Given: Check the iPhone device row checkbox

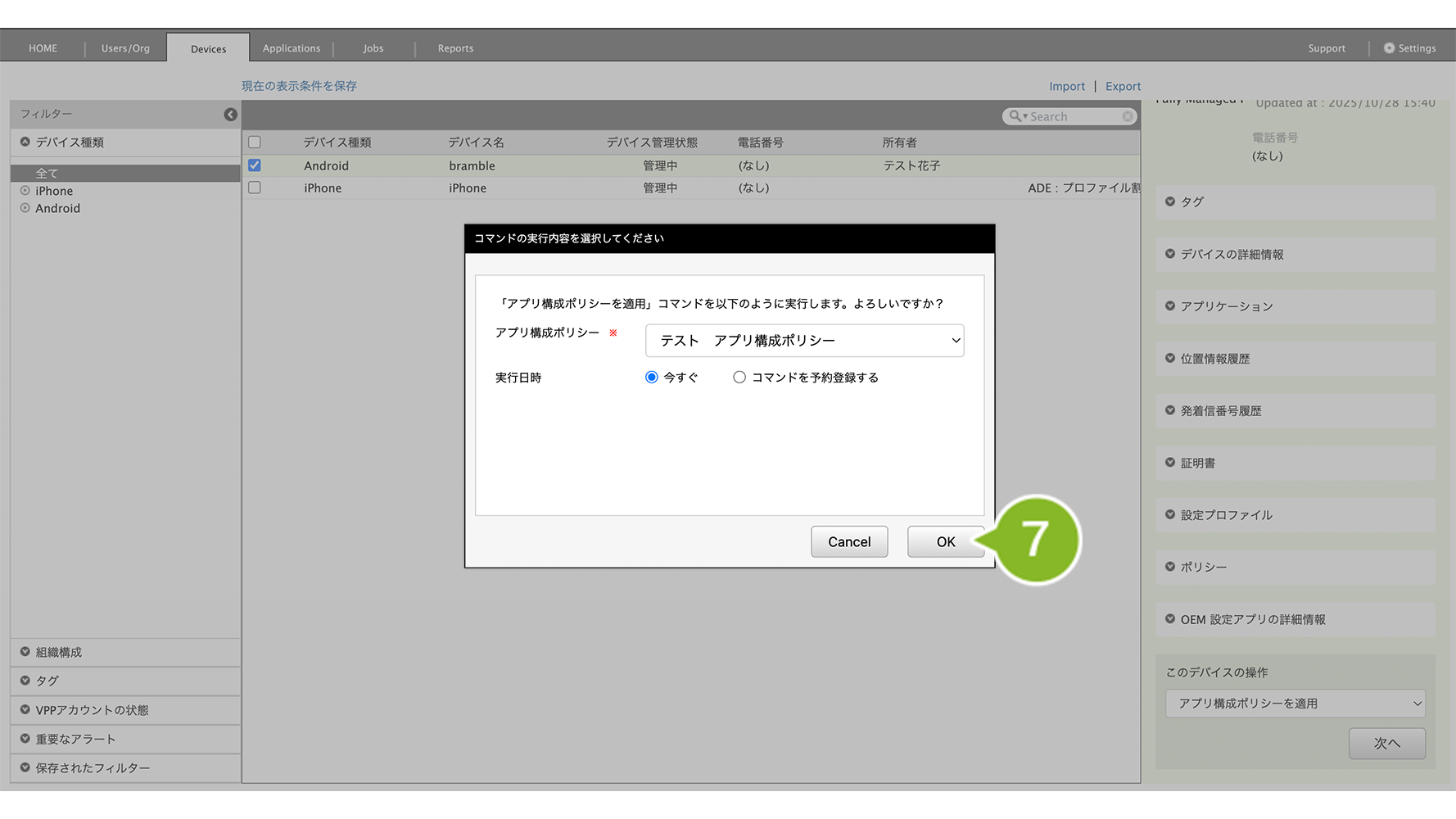Looking at the screenshot, I should (x=255, y=188).
